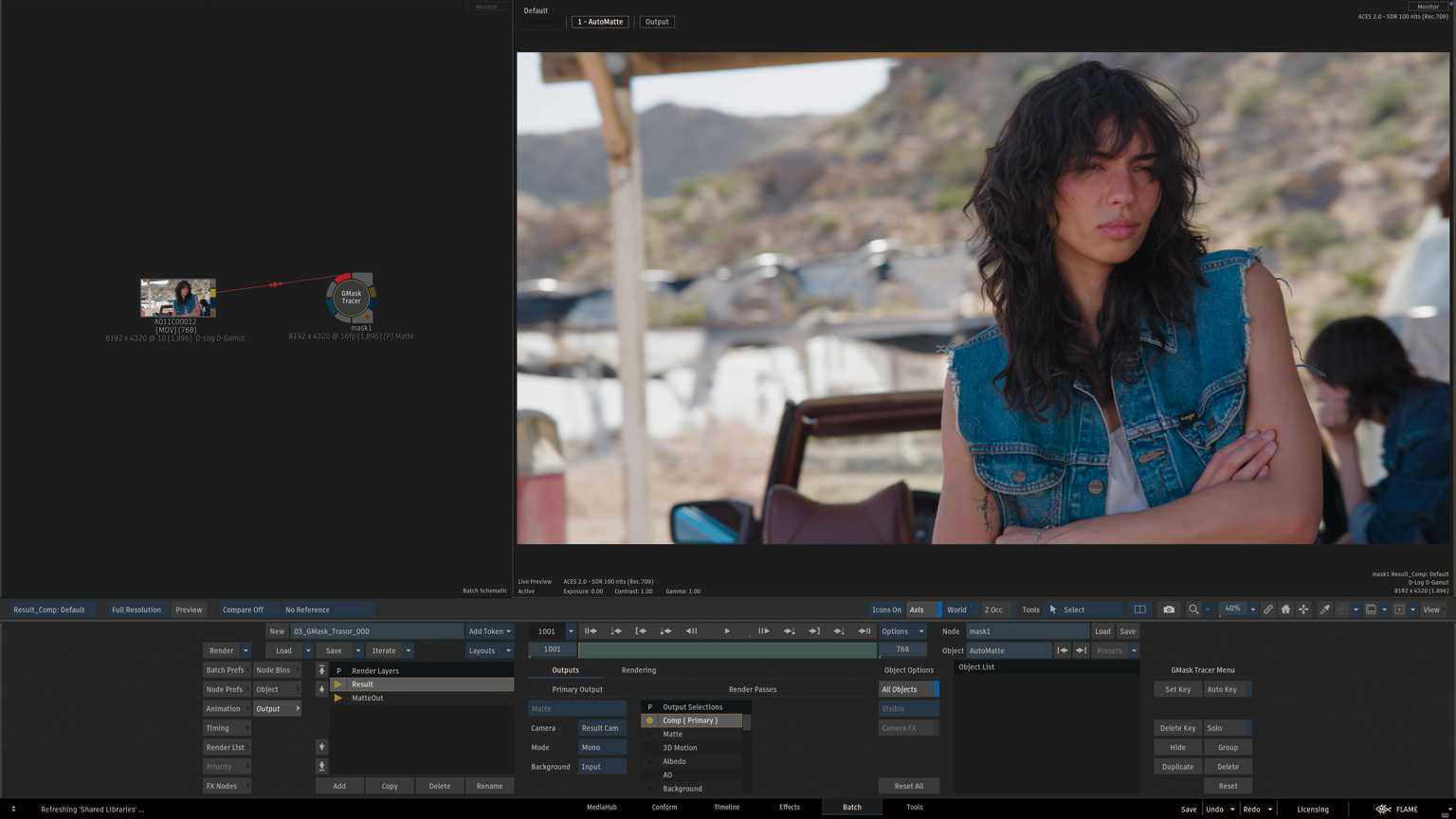Toggle the Axis icon display button
1456x819 pixels.
[917, 610]
